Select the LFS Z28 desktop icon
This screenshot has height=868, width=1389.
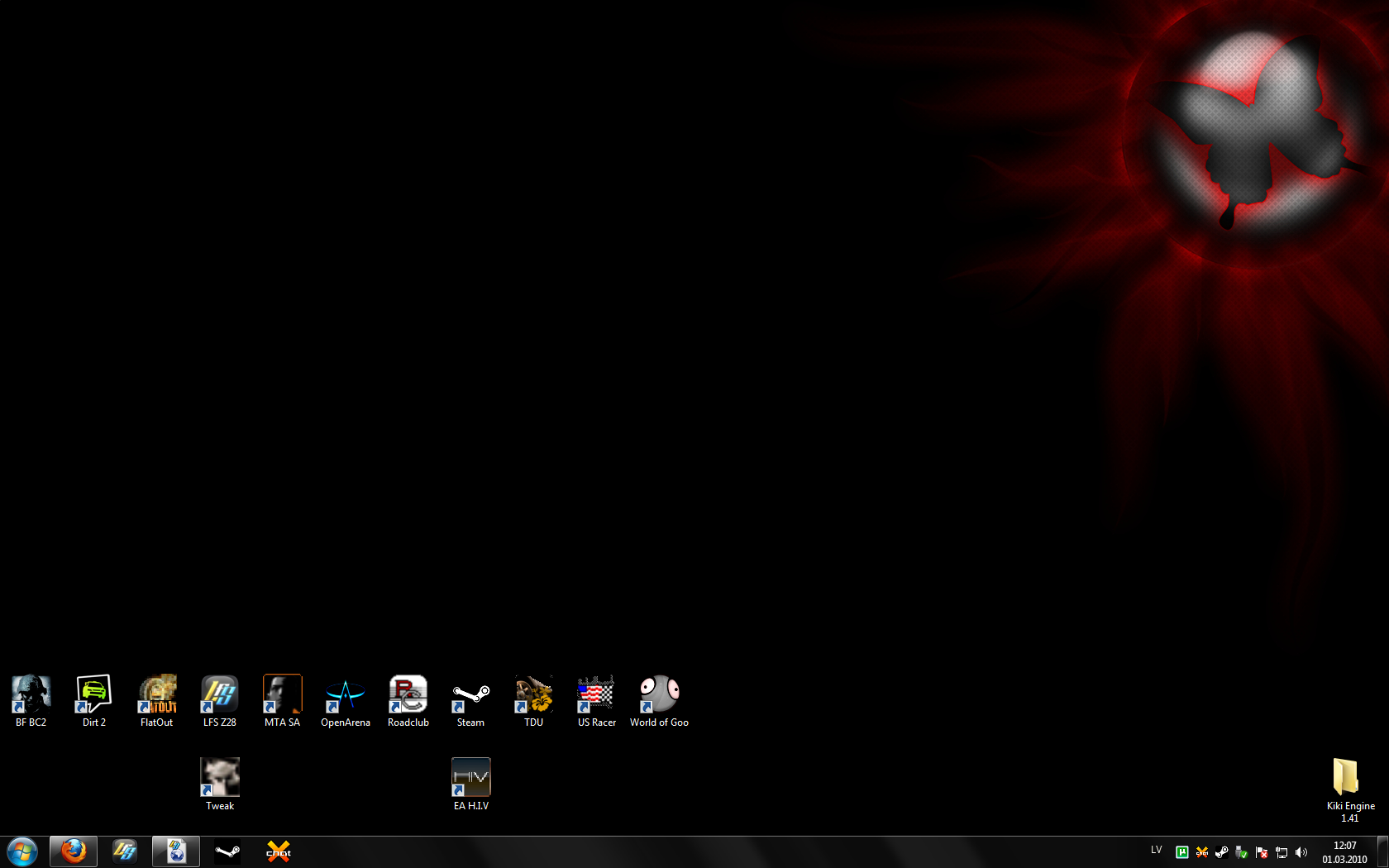coord(220,701)
